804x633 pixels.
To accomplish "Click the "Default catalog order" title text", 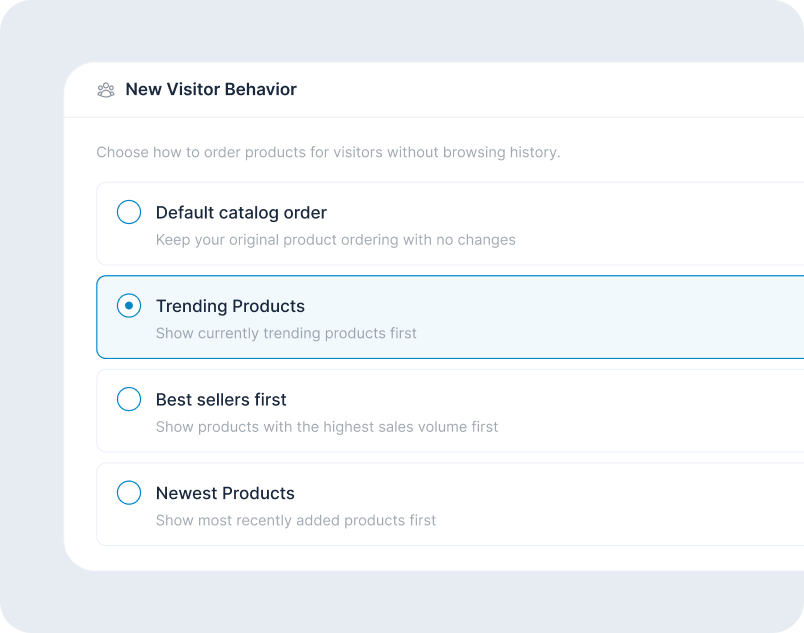I will pos(241,213).
